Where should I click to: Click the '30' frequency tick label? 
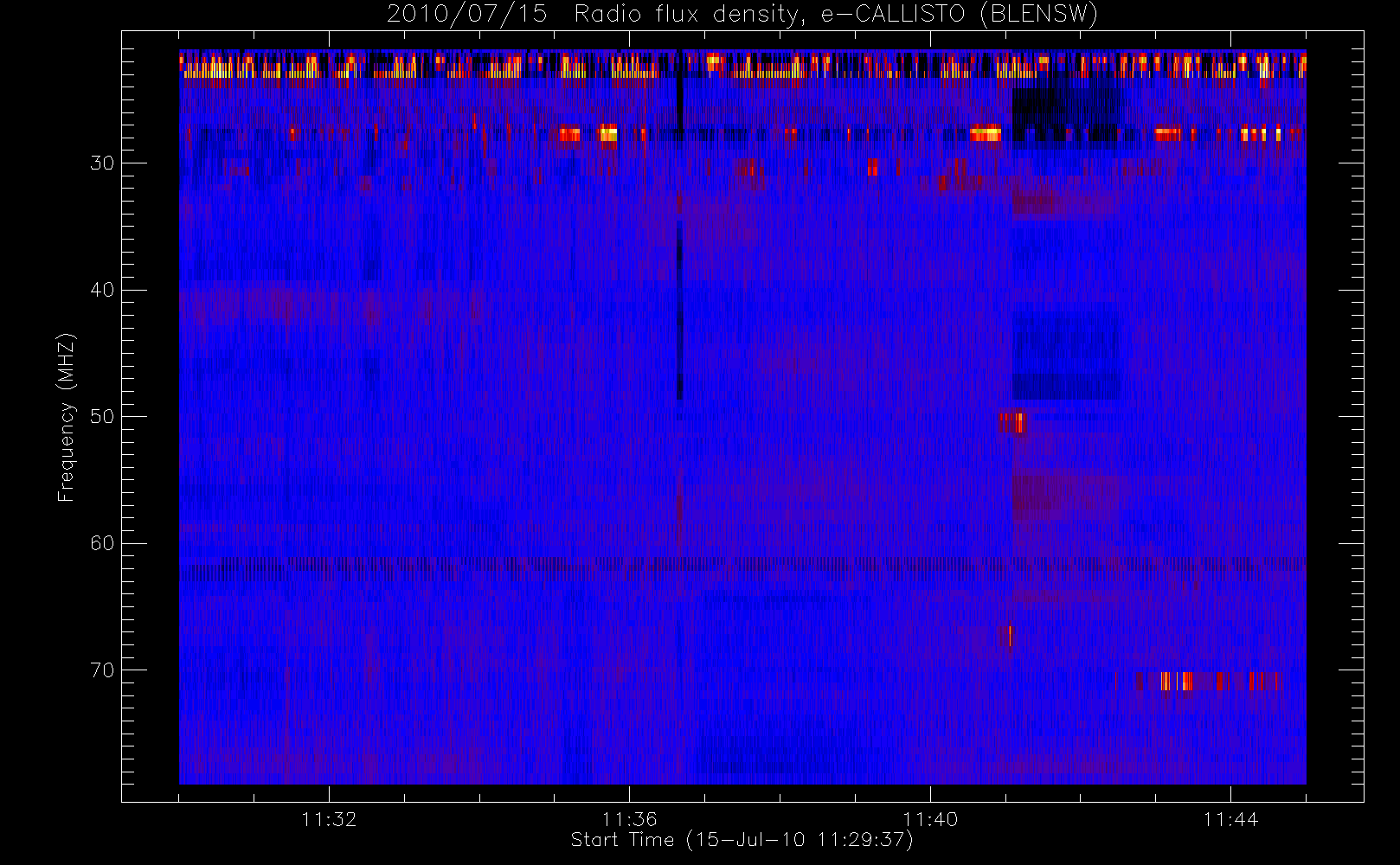coord(102,163)
